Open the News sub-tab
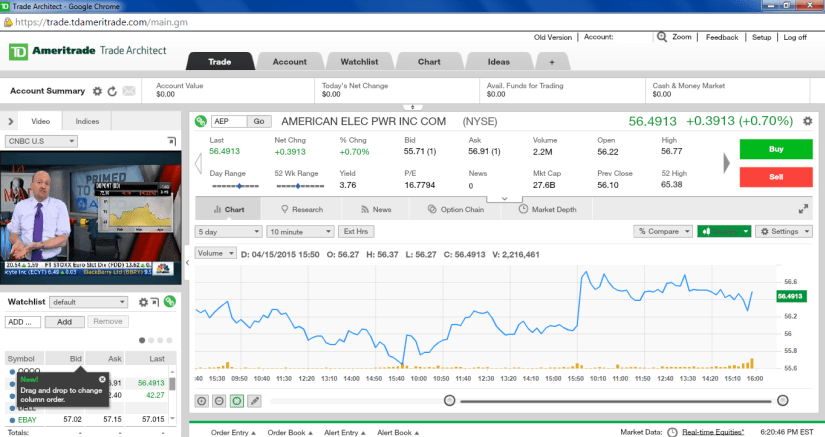The image size is (825, 437). [x=376, y=209]
